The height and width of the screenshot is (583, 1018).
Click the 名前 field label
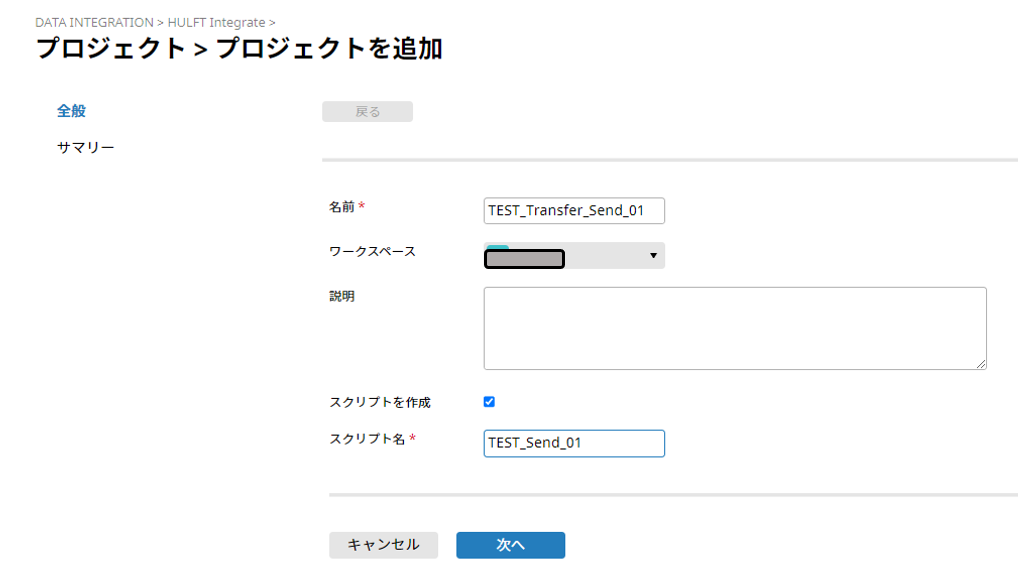coord(341,207)
